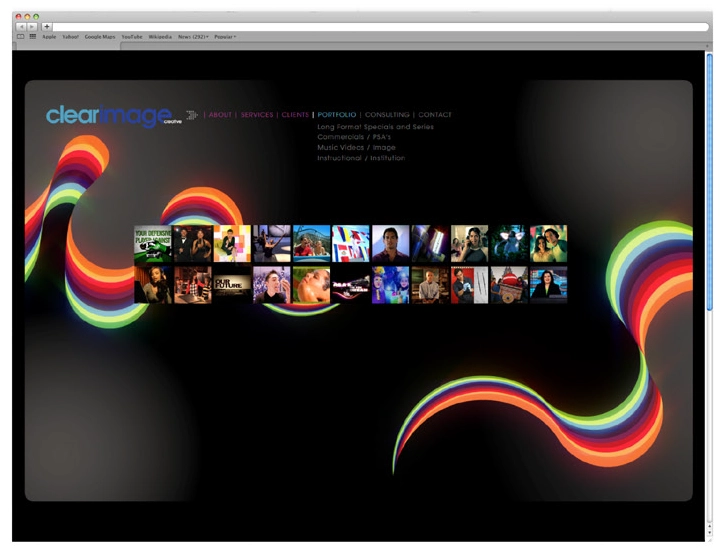Open the 'Our Future' video thumbnail
This screenshot has width=722, height=551.
232,284
